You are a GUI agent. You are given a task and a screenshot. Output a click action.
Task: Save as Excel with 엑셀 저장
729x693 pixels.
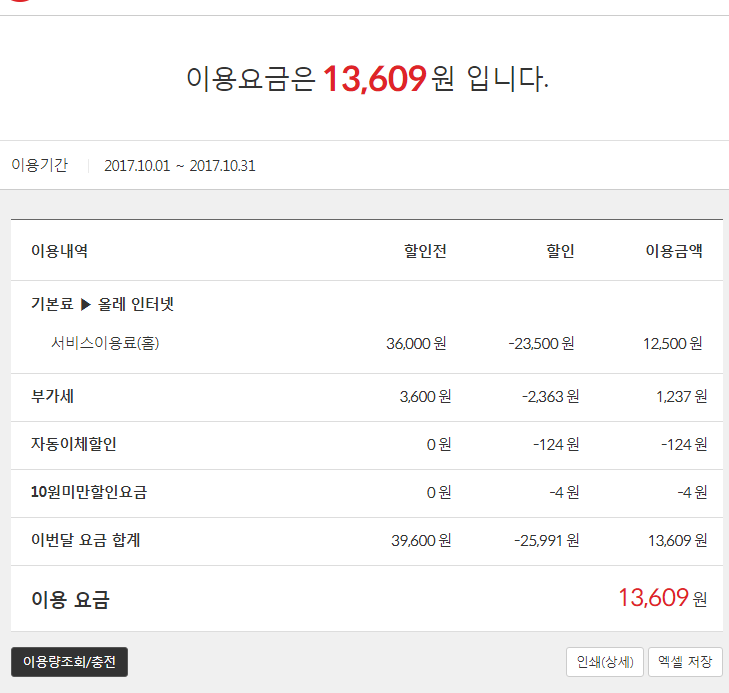pyautogui.click(x=685, y=662)
